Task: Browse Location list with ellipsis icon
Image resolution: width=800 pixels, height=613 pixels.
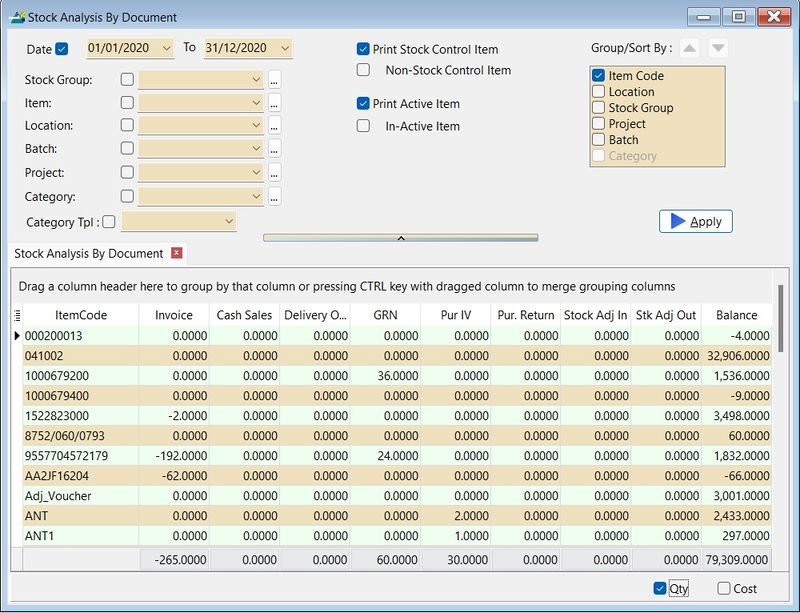Action: [x=273, y=128]
